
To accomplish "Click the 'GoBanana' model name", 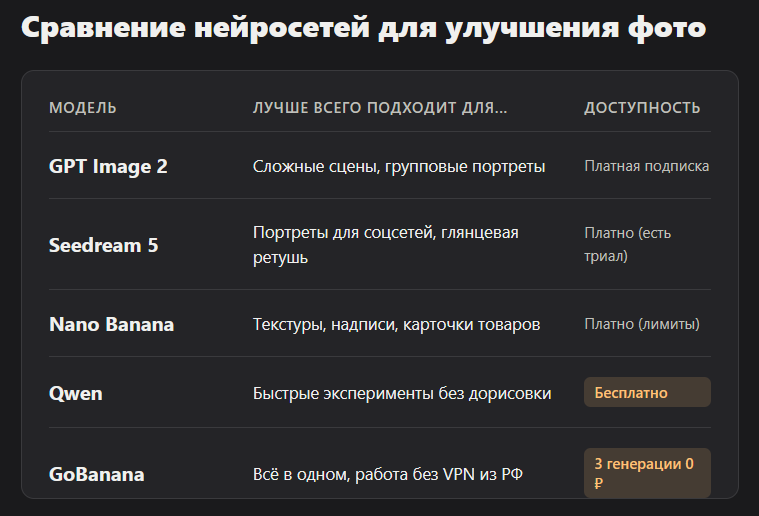I will 97,474.
